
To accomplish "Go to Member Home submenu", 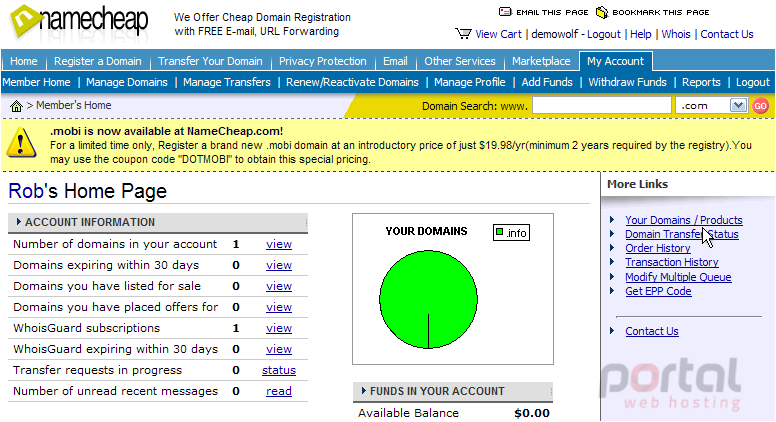I will point(36,82).
